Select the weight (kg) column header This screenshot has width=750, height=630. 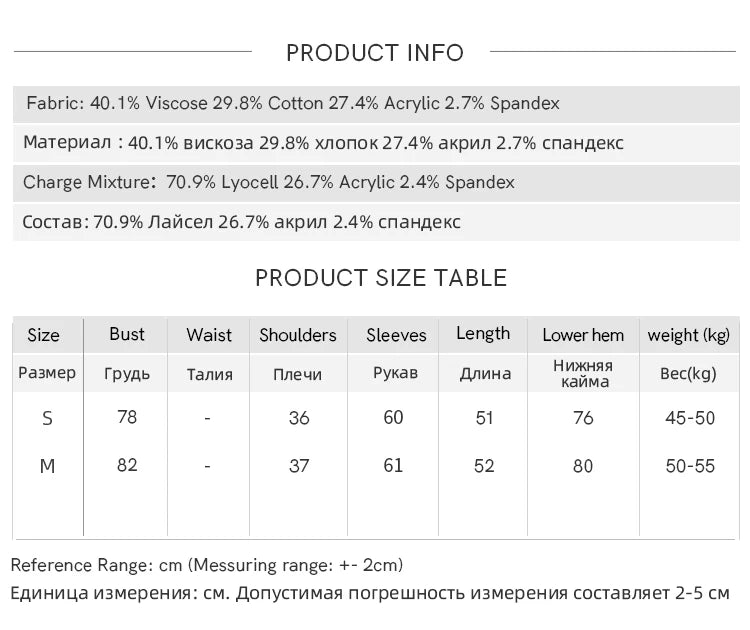pos(689,335)
